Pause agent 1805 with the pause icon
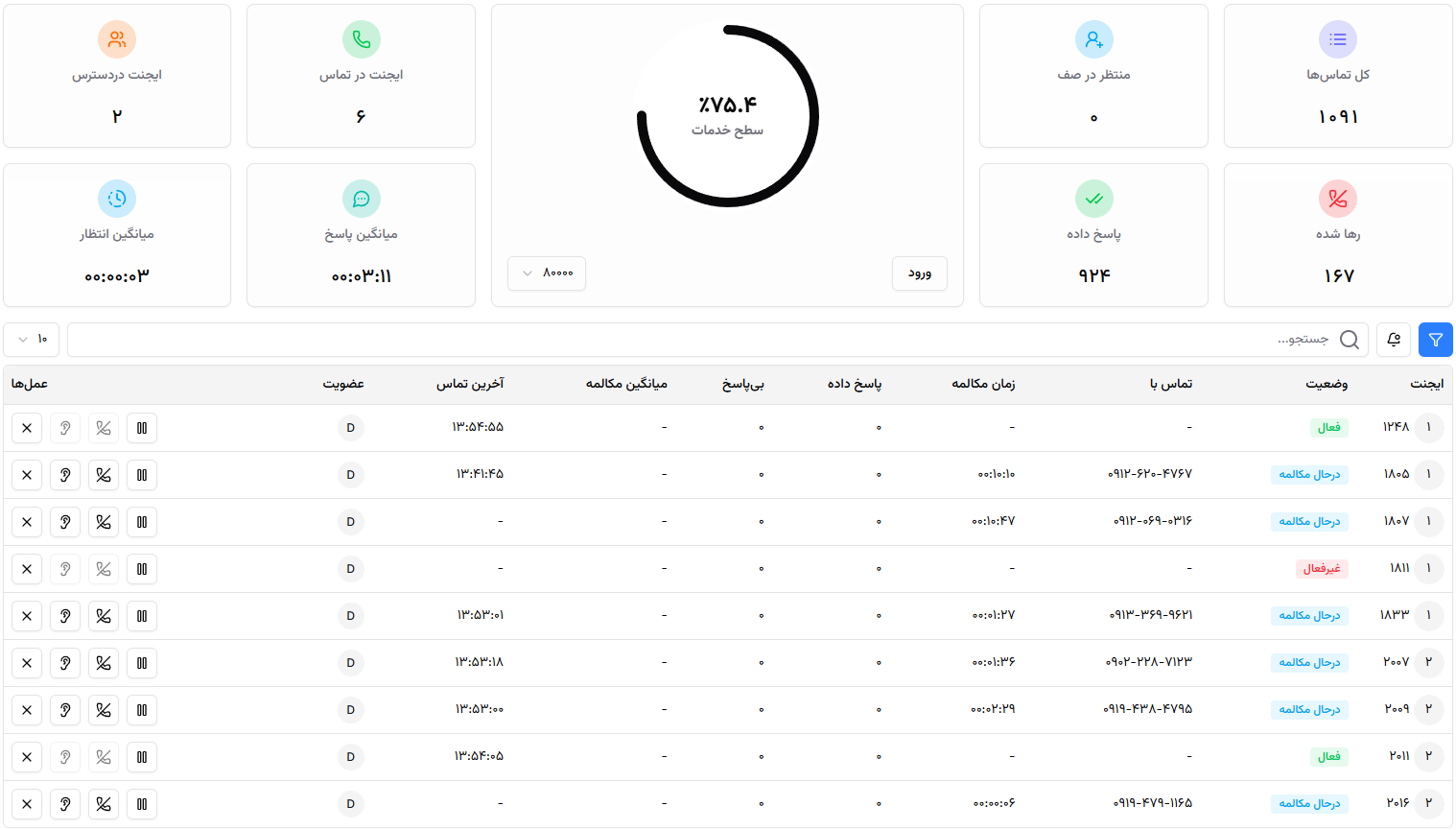 [142, 475]
